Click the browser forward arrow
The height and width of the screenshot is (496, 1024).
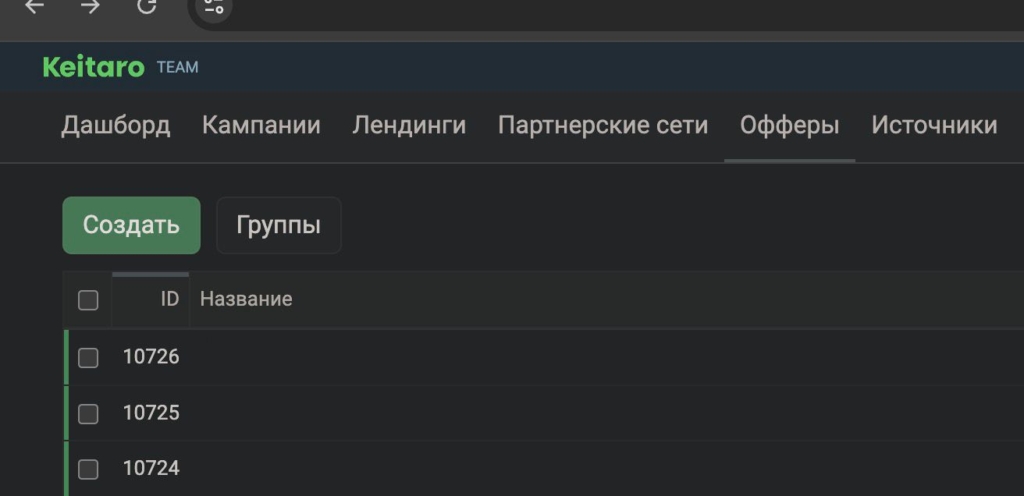click(x=90, y=6)
